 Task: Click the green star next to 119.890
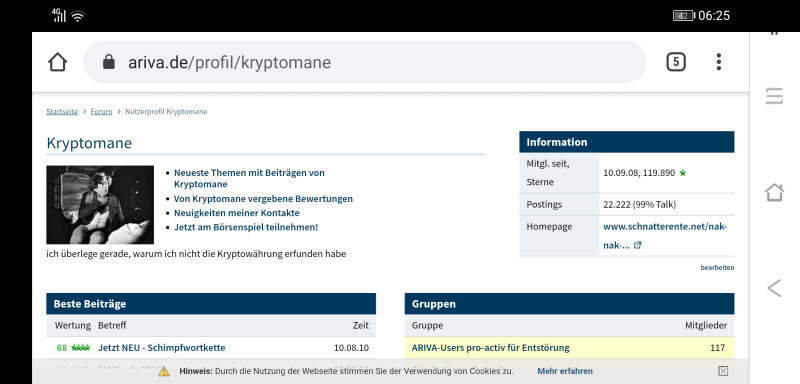pyautogui.click(x=683, y=173)
